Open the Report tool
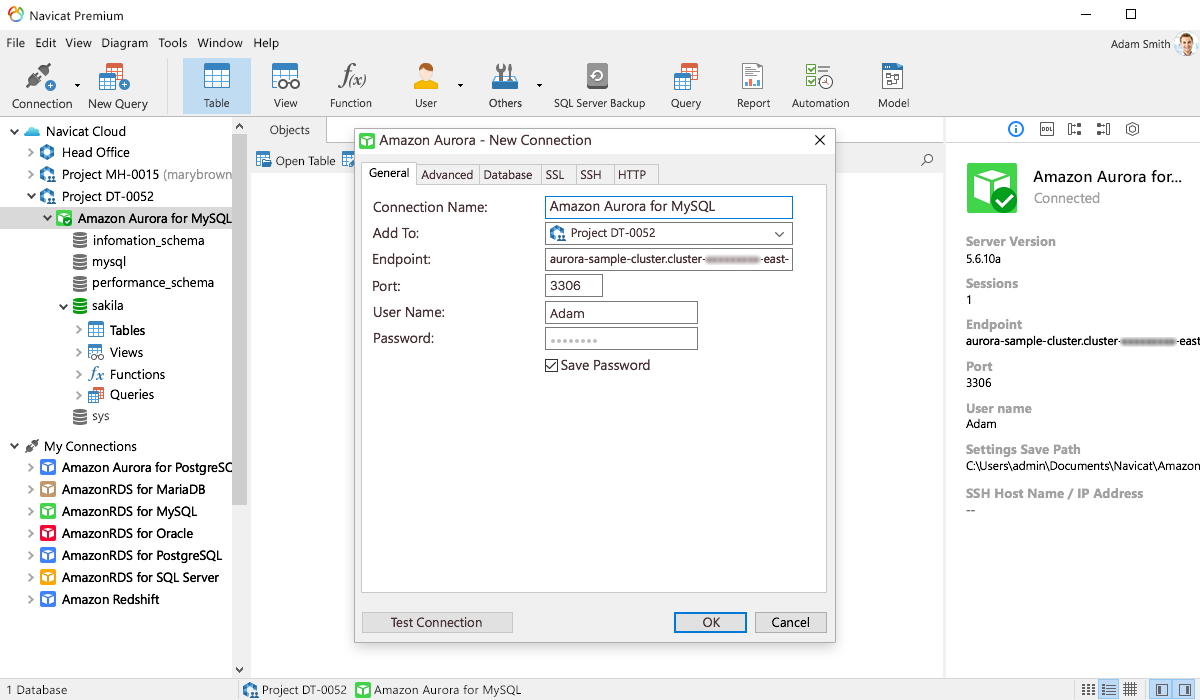 (x=753, y=86)
